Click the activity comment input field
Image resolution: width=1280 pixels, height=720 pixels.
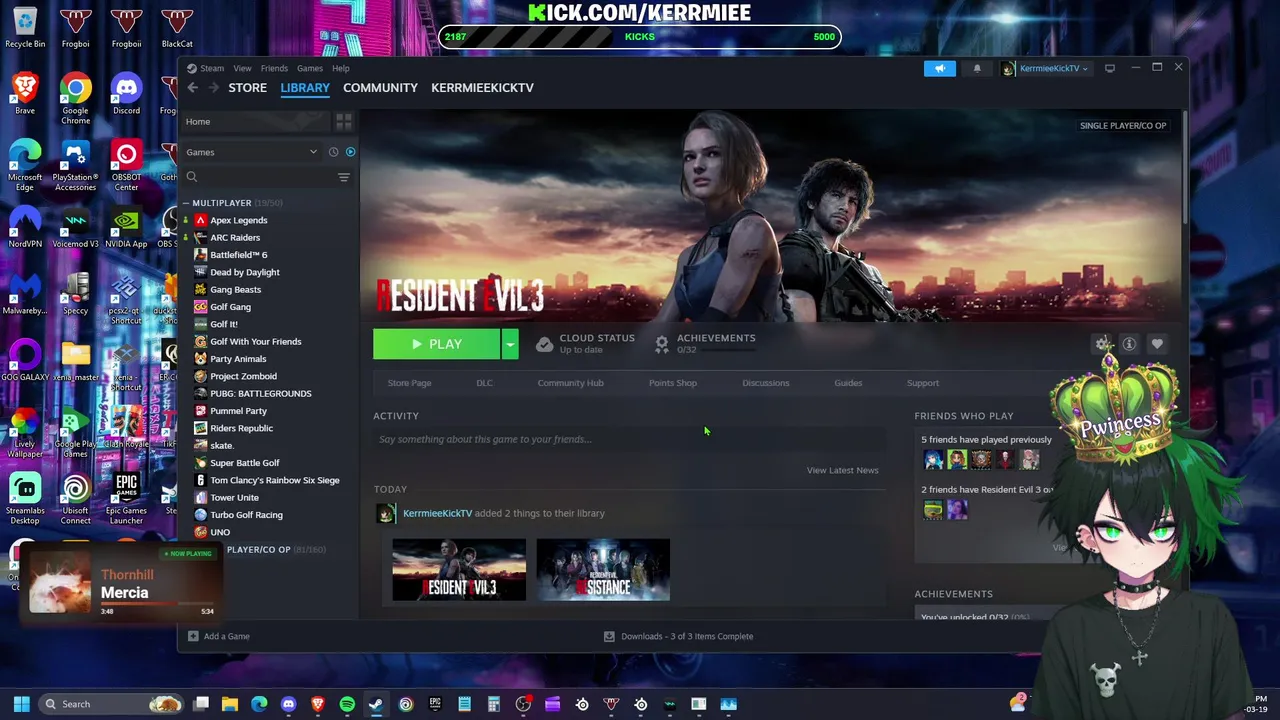click(x=629, y=439)
